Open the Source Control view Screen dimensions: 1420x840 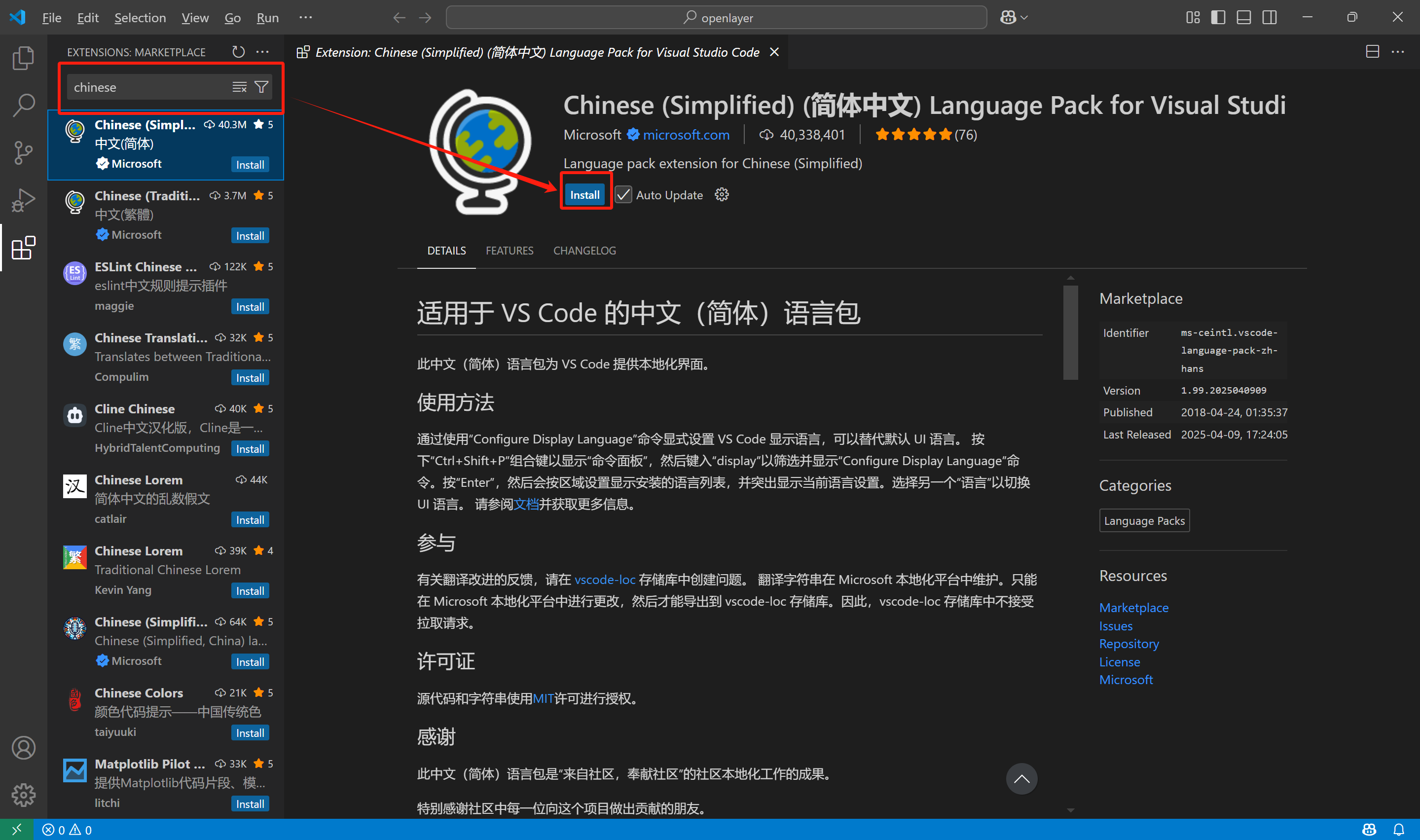pos(23,153)
